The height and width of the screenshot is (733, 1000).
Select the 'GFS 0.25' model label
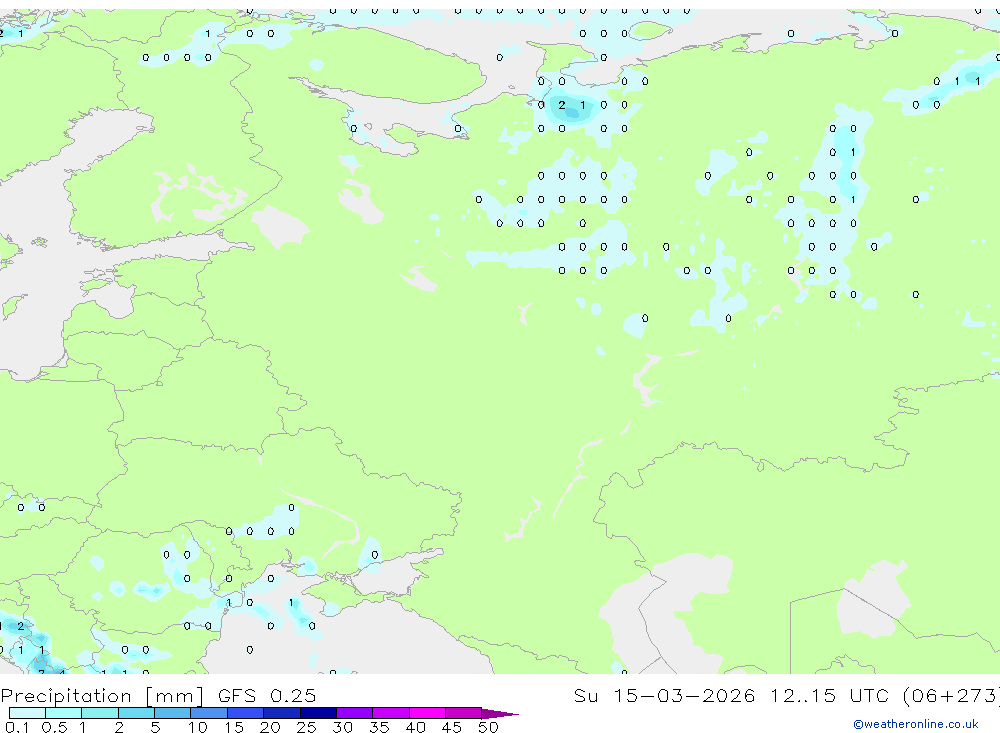[267, 695]
